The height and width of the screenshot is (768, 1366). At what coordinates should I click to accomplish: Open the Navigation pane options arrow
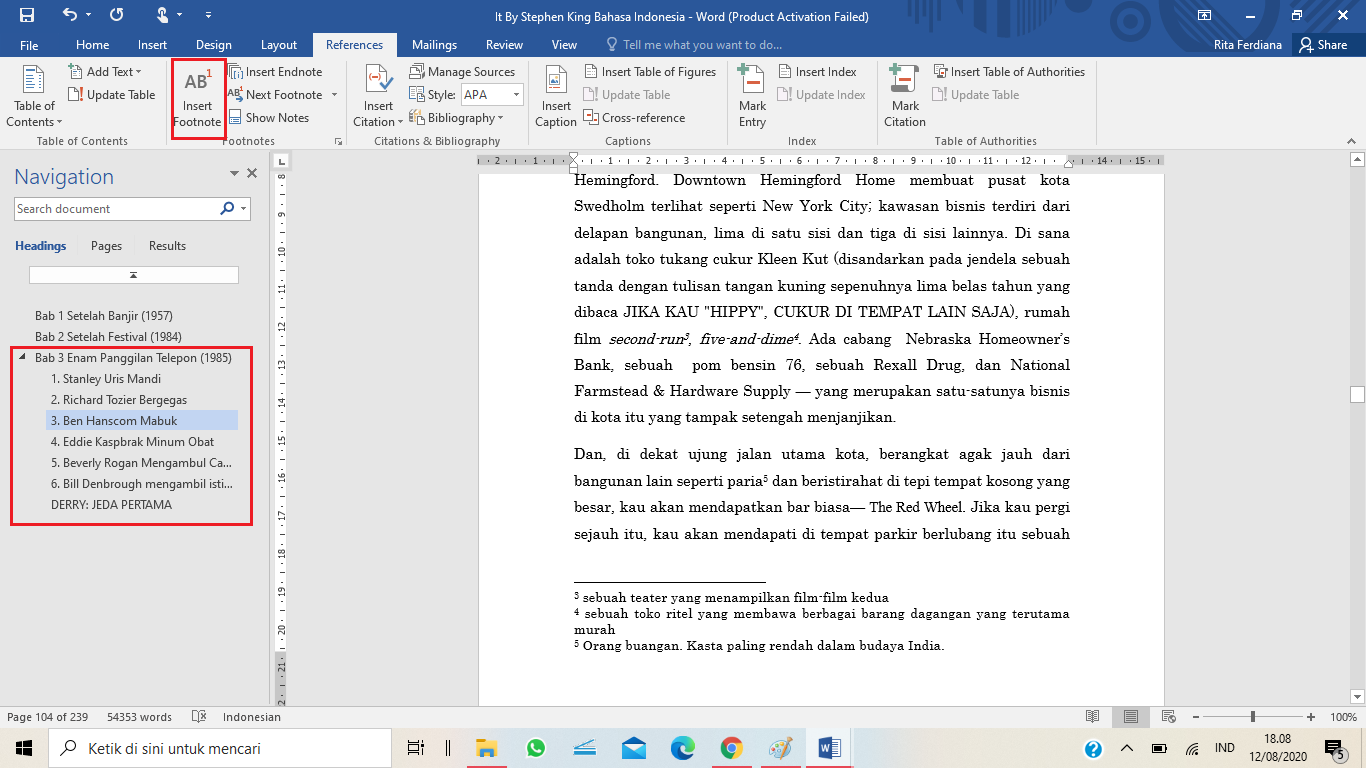click(x=233, y=174)
